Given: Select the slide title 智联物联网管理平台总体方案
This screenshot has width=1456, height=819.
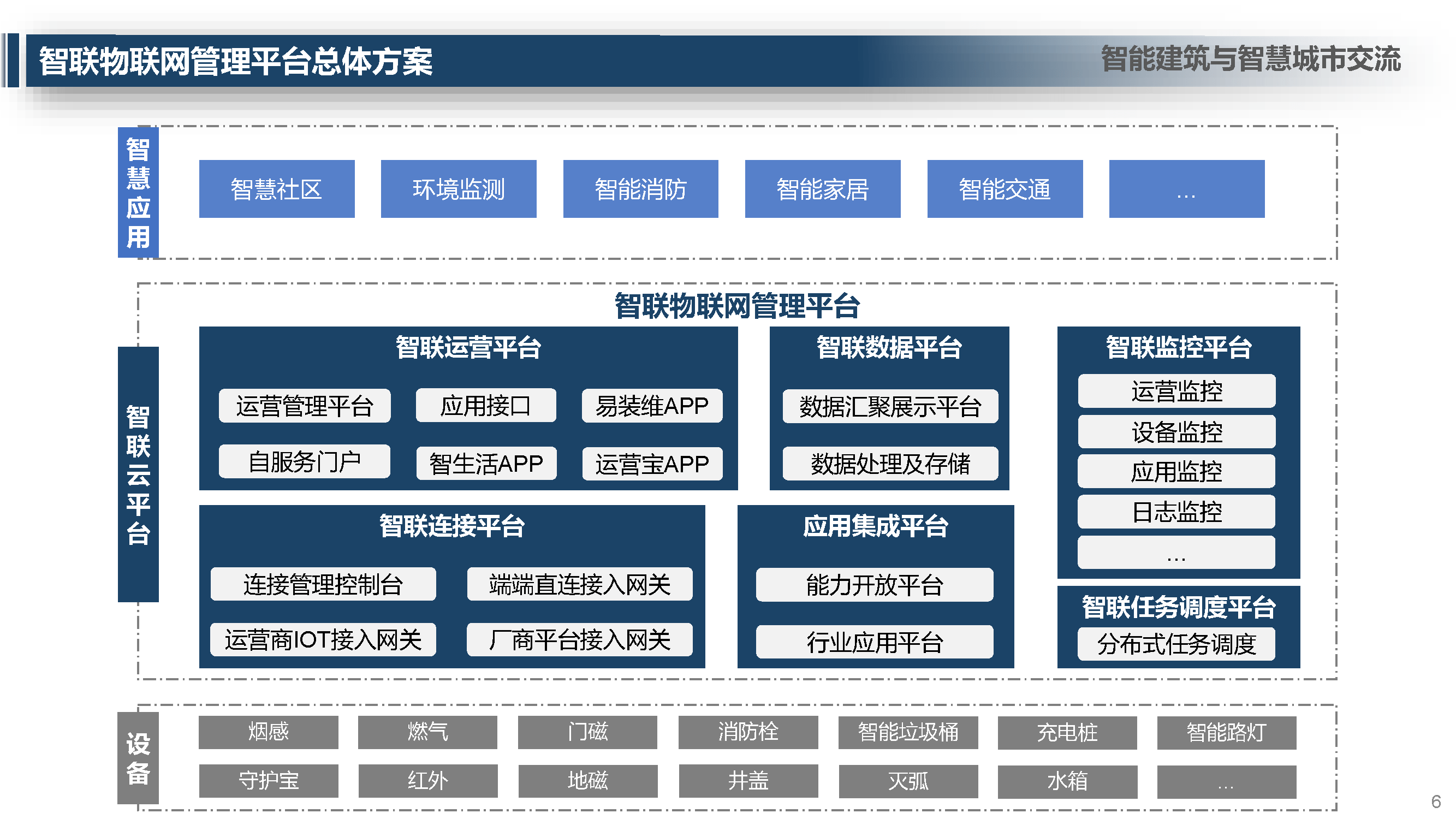Looking at the screenshot, I should [236, 61].
